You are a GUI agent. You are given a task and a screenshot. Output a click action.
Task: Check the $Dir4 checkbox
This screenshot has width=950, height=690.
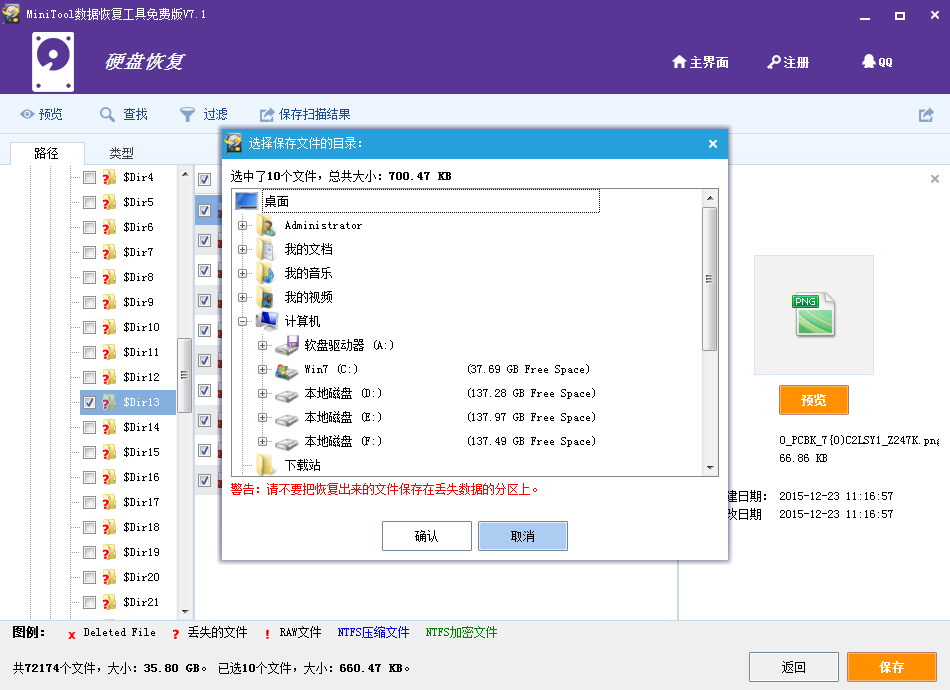[x=89, y=177]
